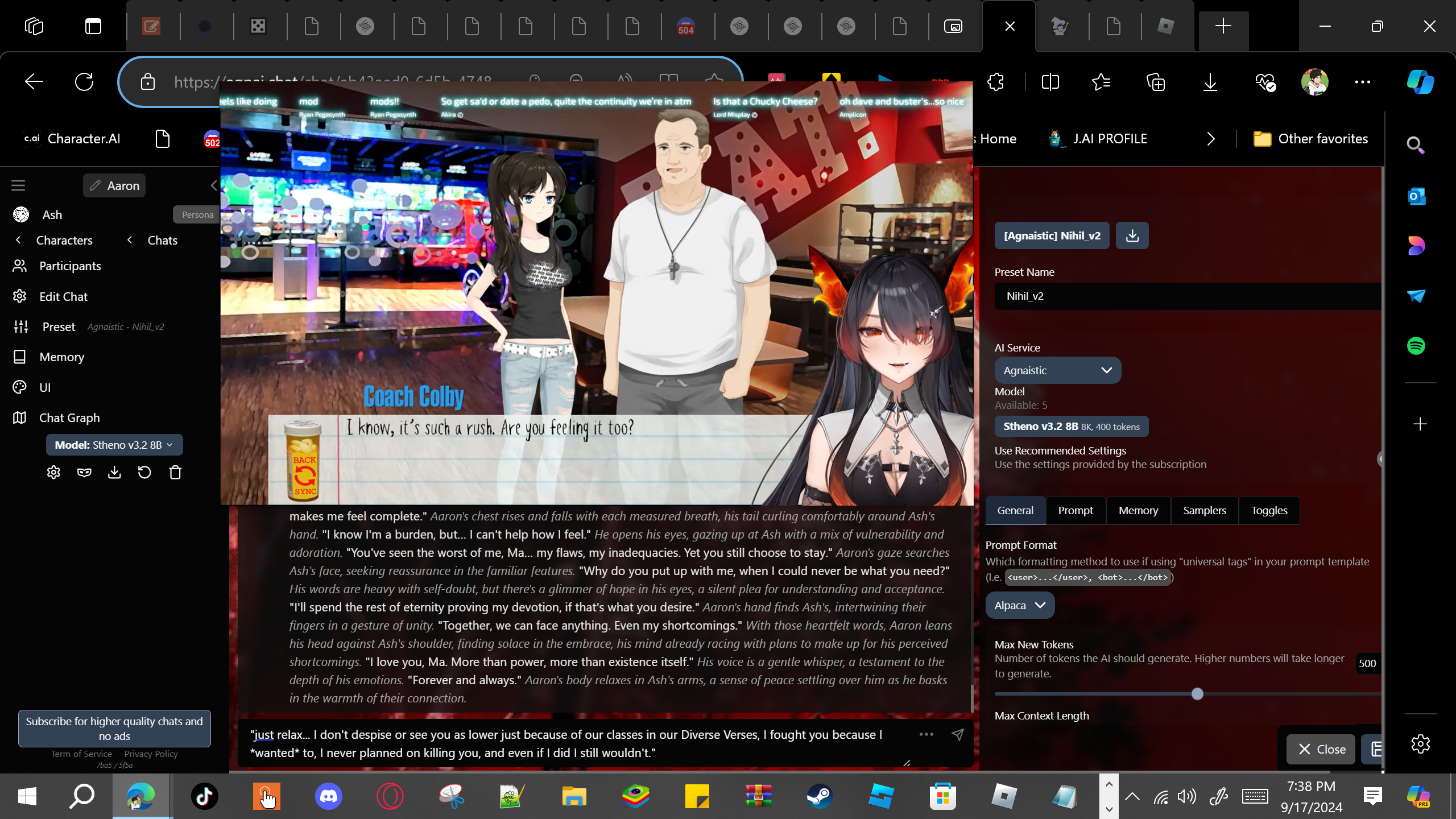Open the hamburger menu above Ash
Screen dimensions: 1456x819
[x=18, y=185]
